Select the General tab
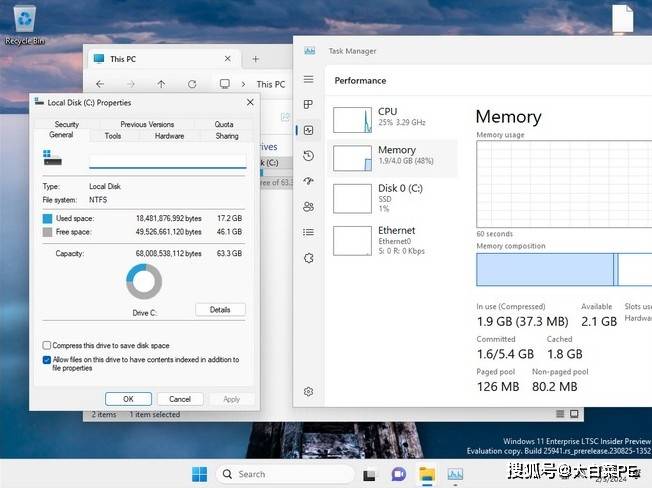 [x=61, y=135]
